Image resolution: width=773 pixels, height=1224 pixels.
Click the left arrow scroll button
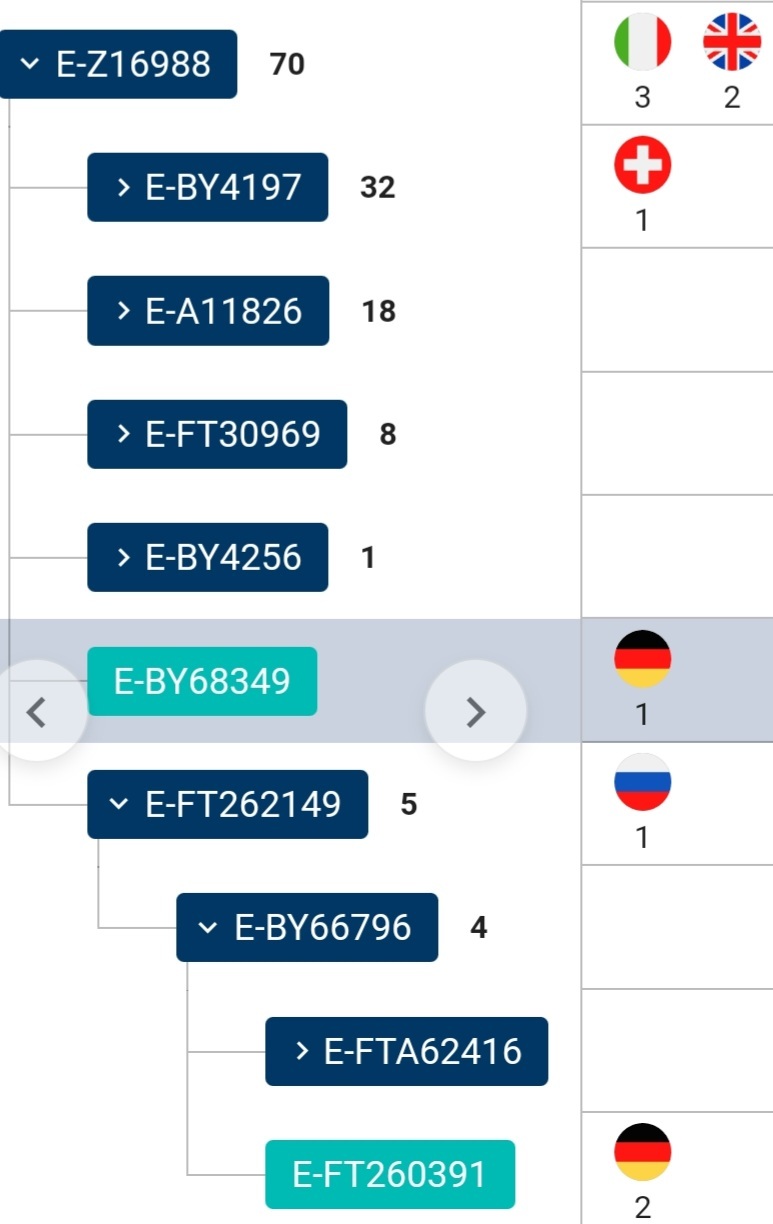point(36,711)
